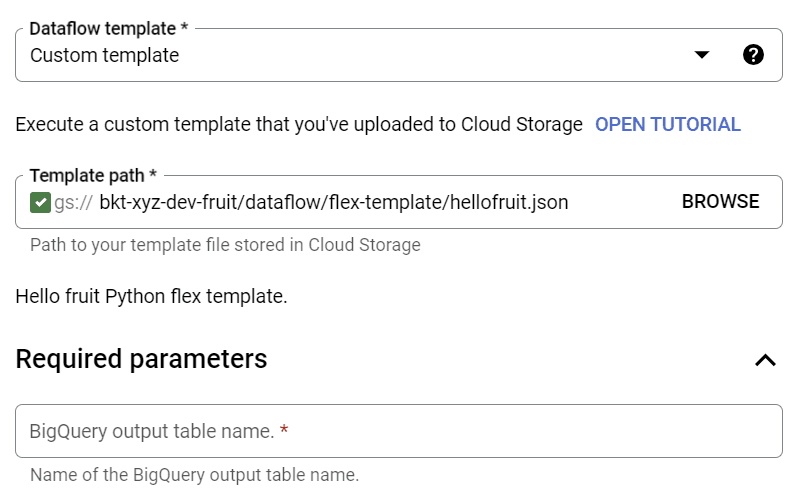Image resolution: width=803 pixels, height=501 pixels.
Task: Click the red asterisk in BigQuery field
Action: click(x=284, y=429)
